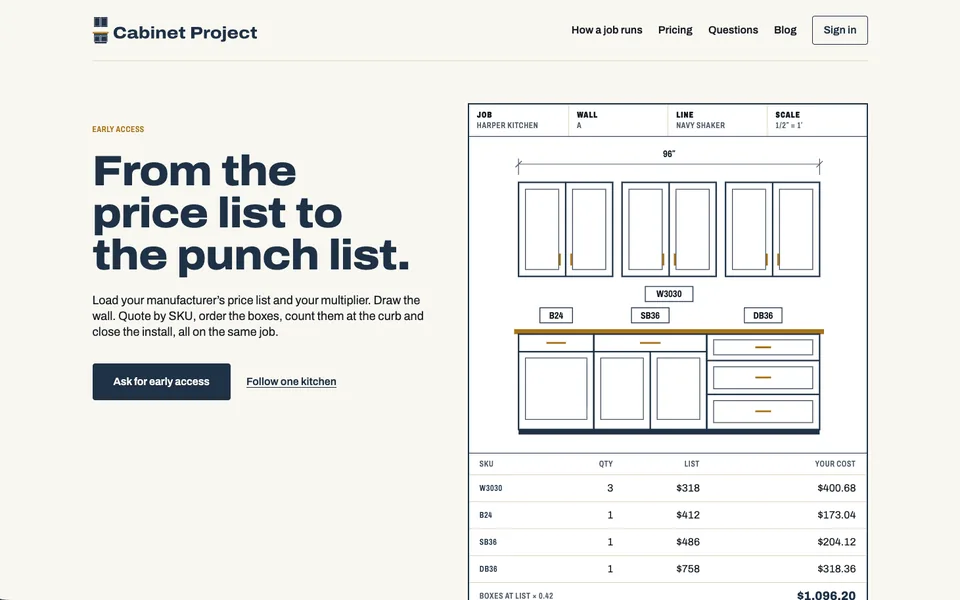Screen dimensions: 960x600
Task: Click the 96" dimension label
Action: pyautogui.click(x=669, y=154)
